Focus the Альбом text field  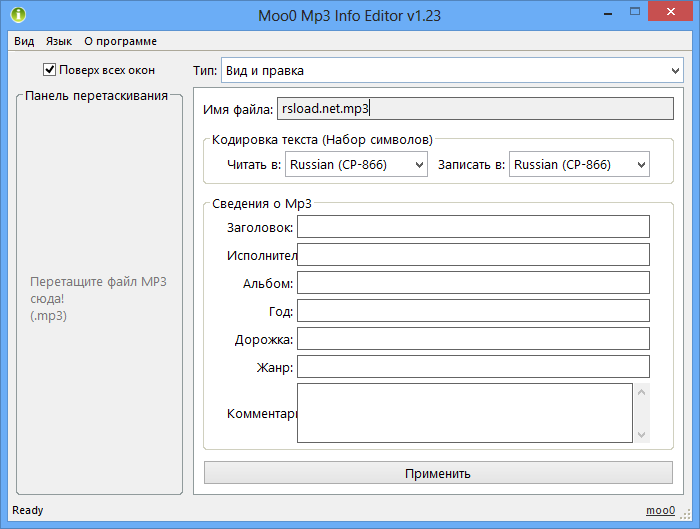(x=473, y=283)
